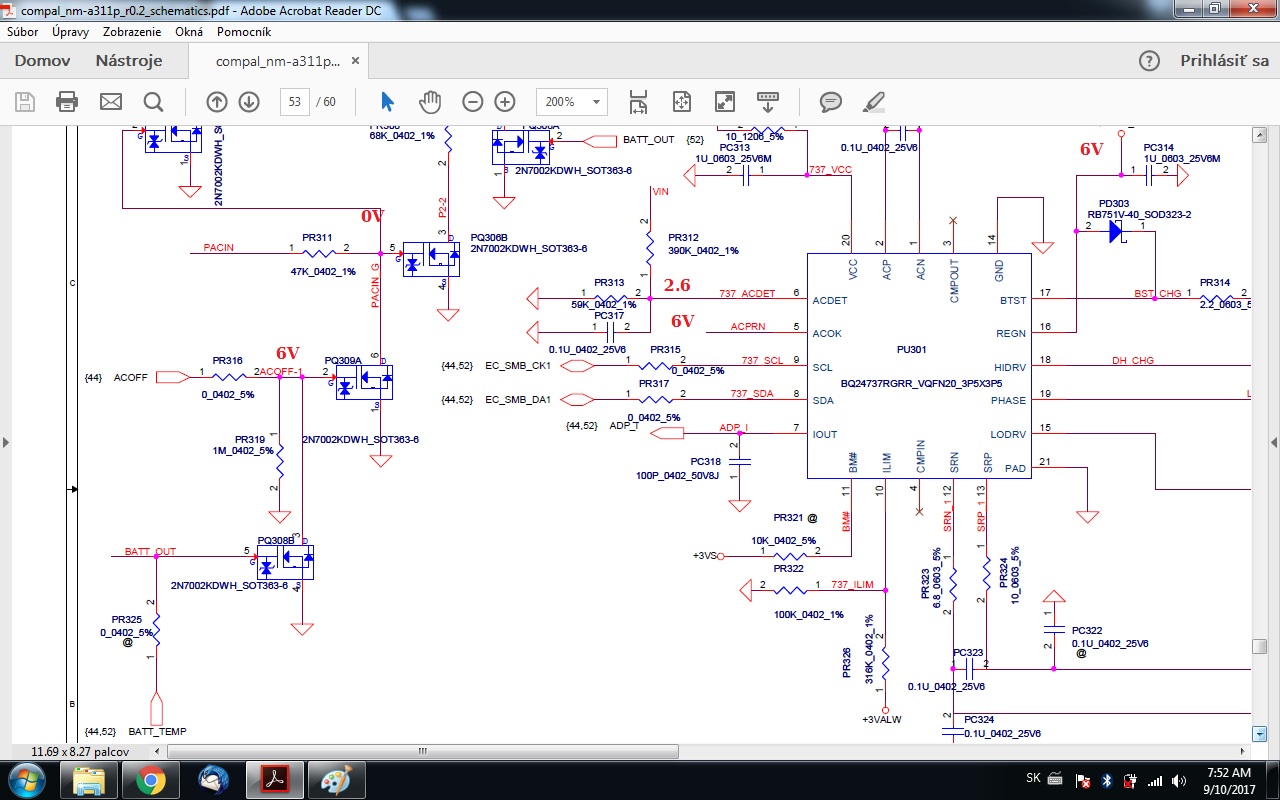
Task: Go to previous page arrow
Action: click(x=217, y=101)
